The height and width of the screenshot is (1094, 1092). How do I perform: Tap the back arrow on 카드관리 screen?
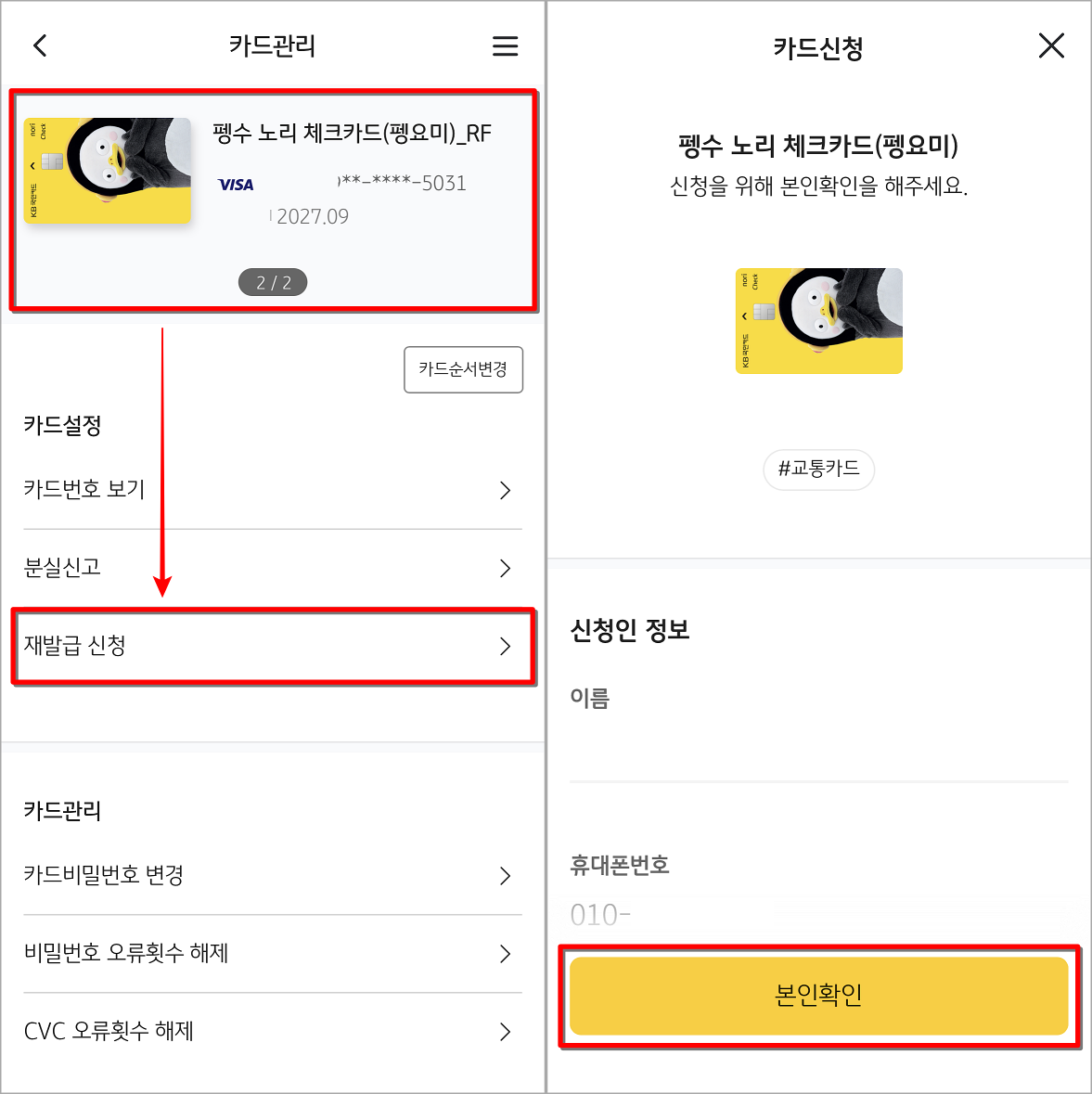[x=39, y=45]
